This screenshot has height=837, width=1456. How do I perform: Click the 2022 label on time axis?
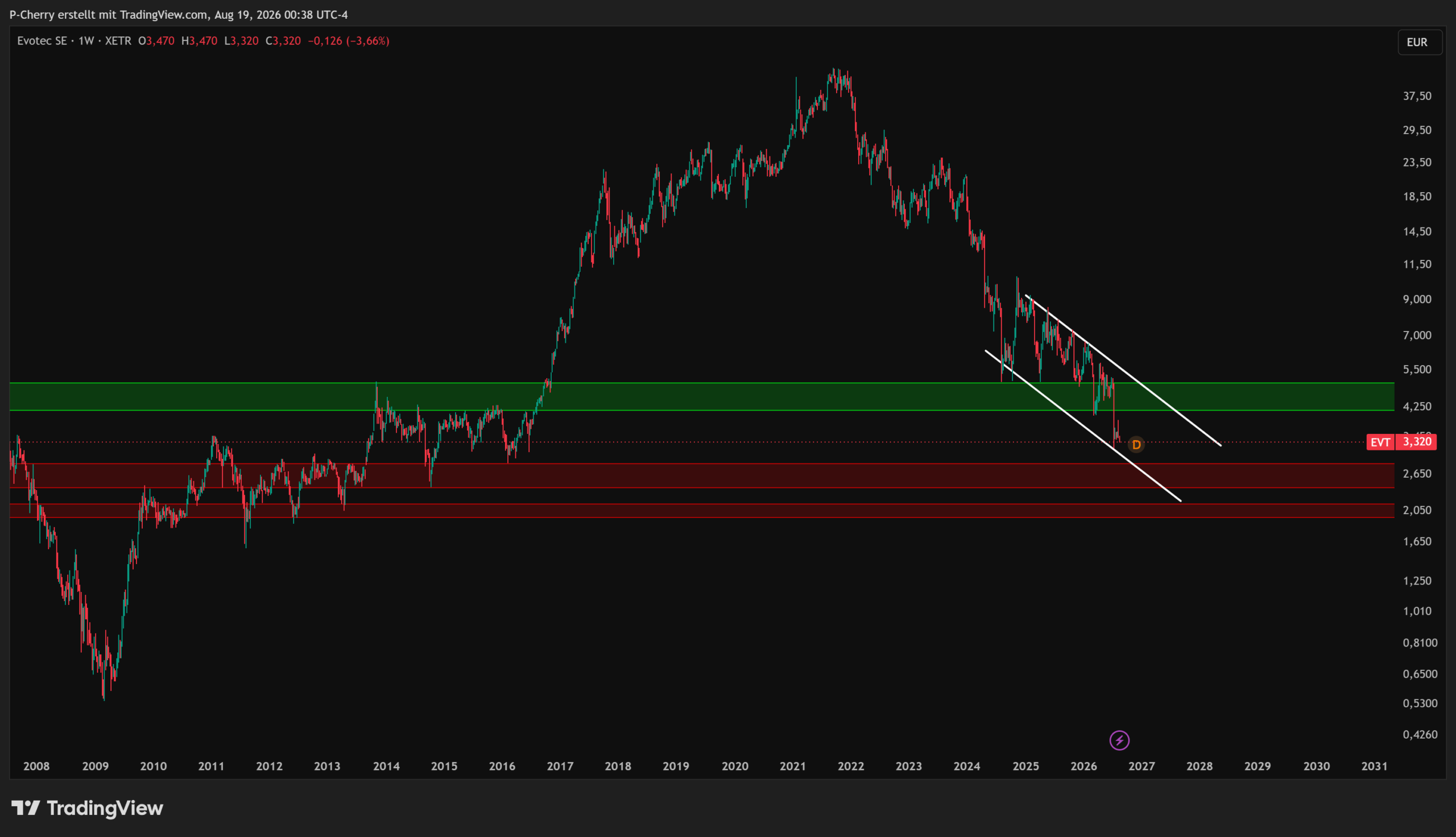(851, 766)
